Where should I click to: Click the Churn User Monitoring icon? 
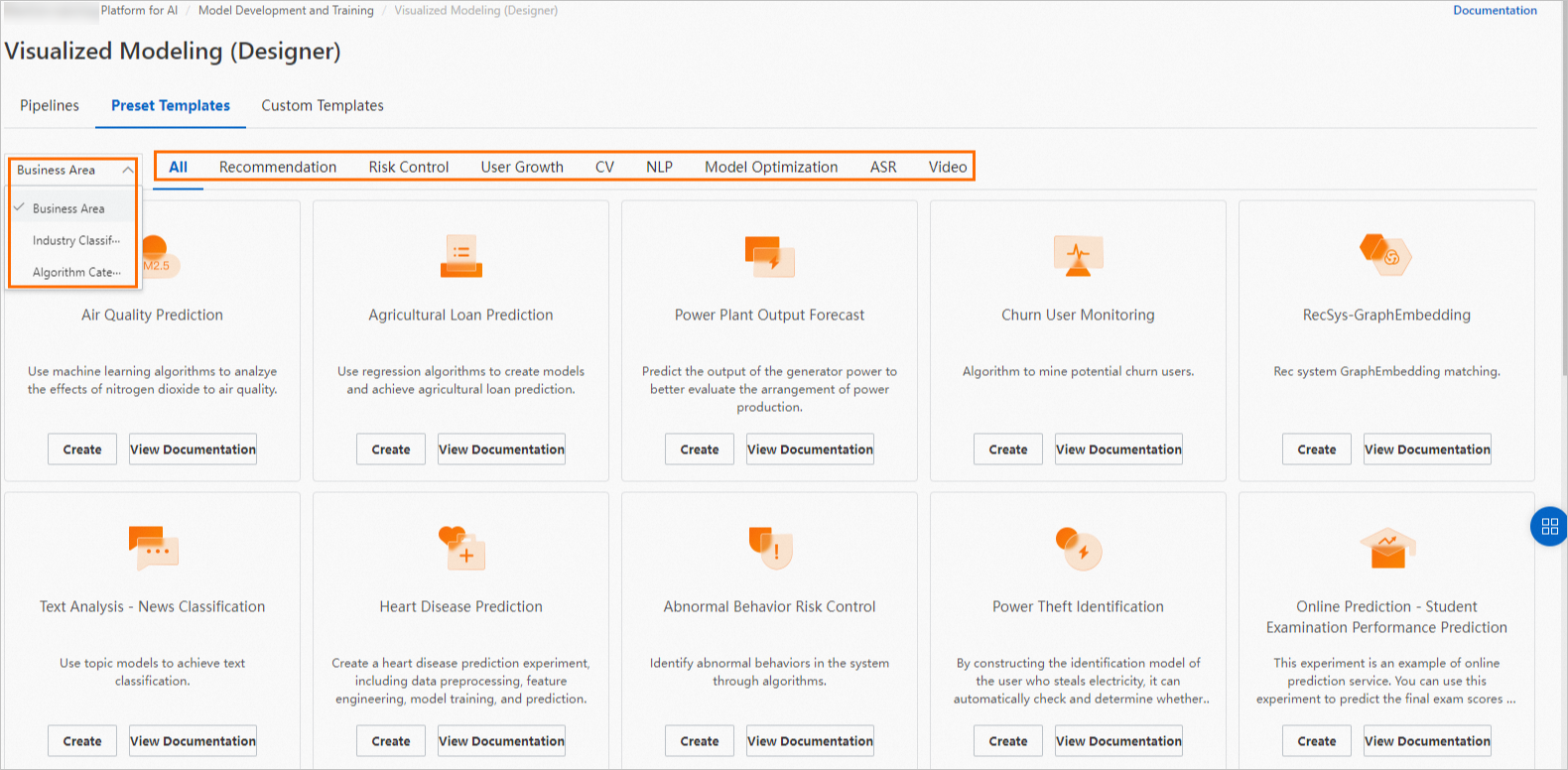tap(1079, 256)
